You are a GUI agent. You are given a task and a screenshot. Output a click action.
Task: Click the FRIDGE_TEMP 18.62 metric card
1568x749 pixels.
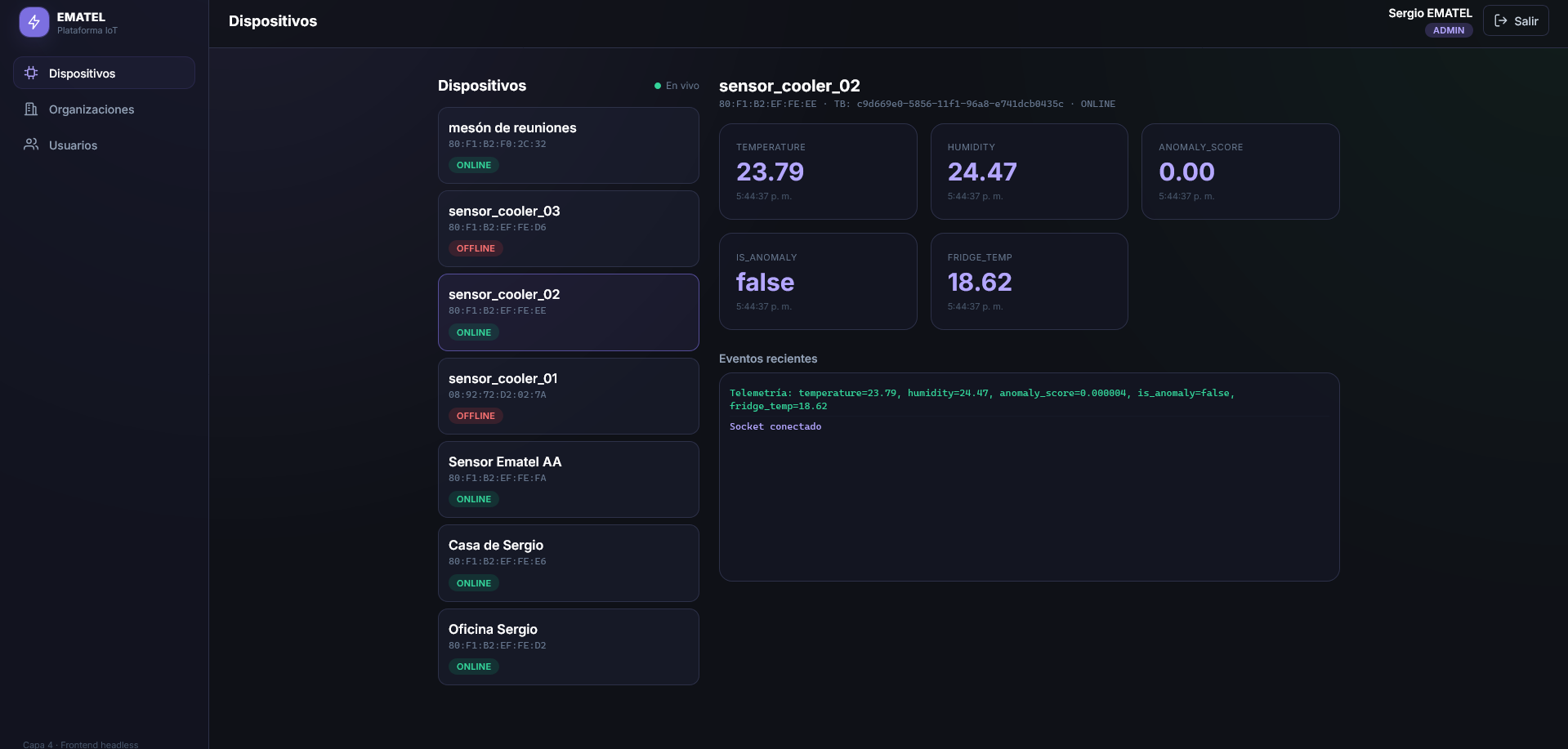(1030, 282)
